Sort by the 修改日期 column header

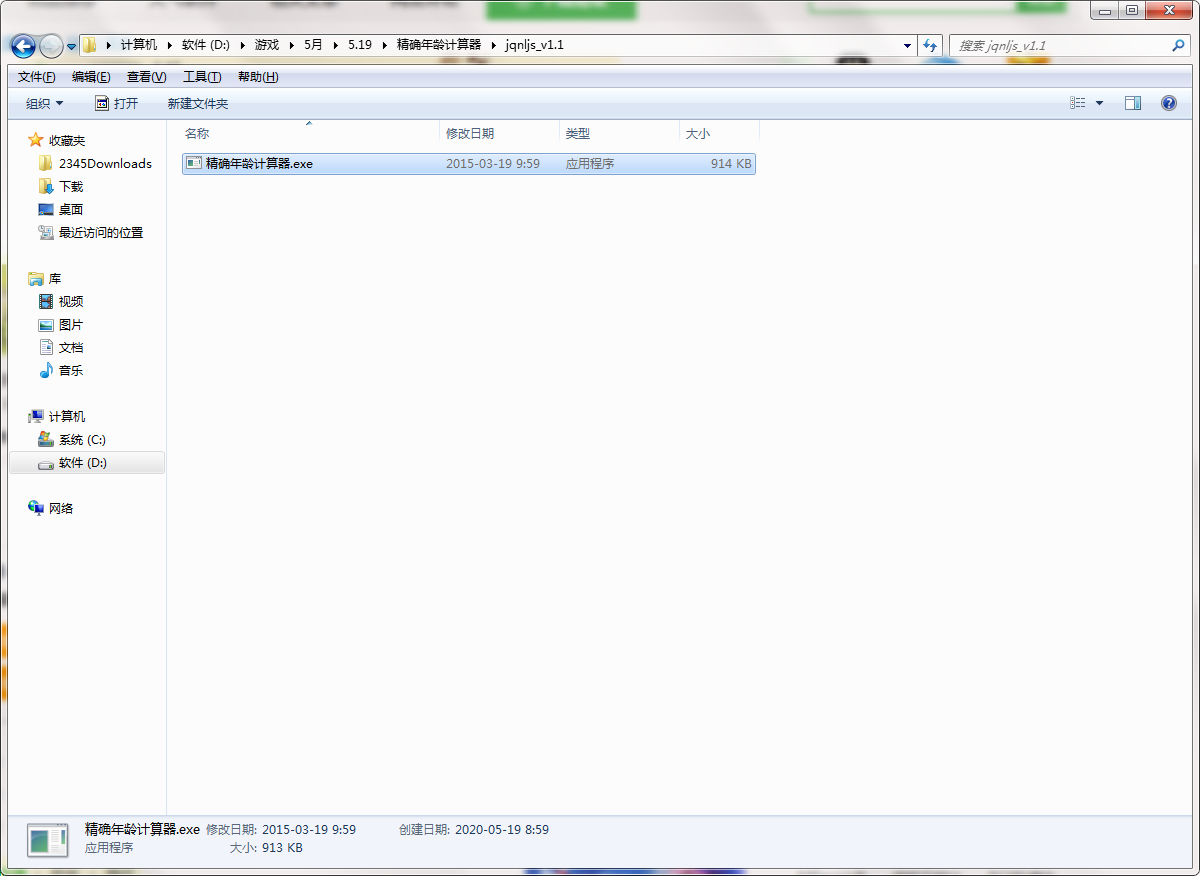point(470,134)
